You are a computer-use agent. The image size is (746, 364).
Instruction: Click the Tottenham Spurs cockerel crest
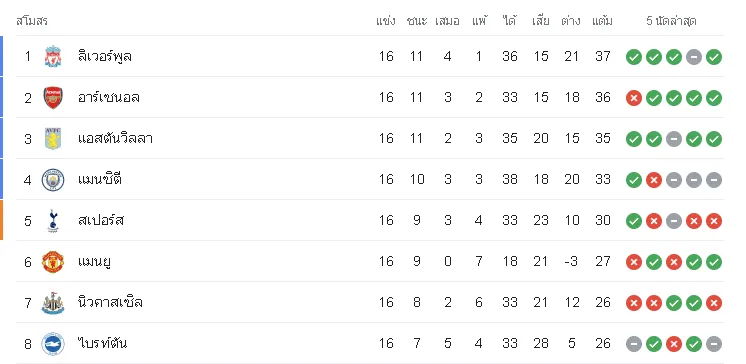(x=53, y=221)
